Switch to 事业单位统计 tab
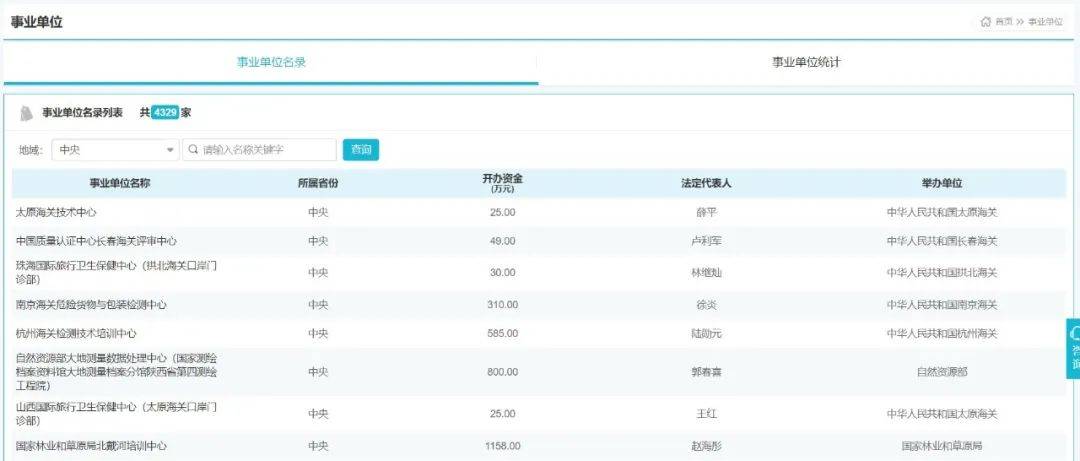 pos(806,62)
